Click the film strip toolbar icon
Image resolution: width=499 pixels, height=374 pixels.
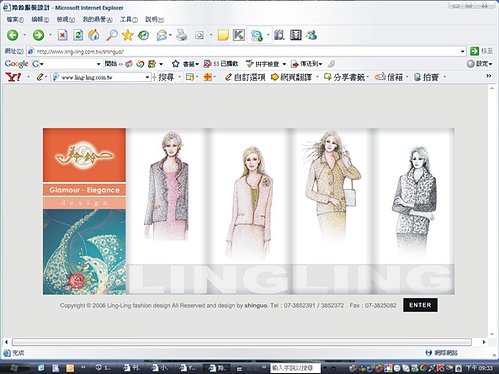[x=296, y=35]
